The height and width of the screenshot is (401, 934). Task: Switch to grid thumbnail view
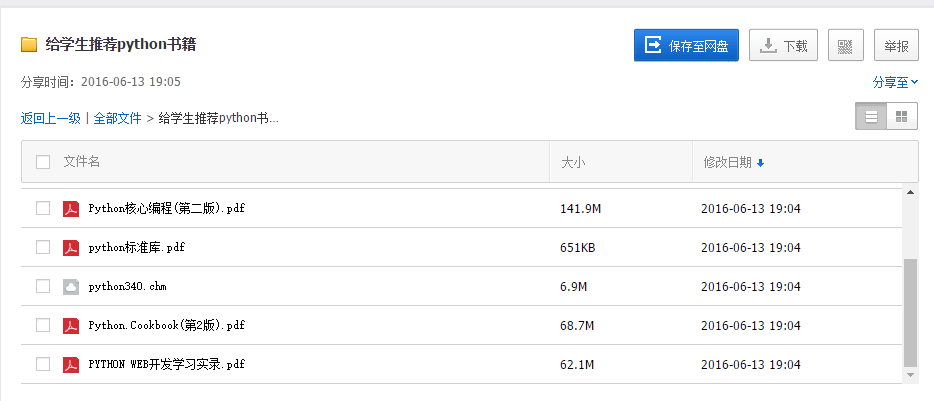[901, 117]
